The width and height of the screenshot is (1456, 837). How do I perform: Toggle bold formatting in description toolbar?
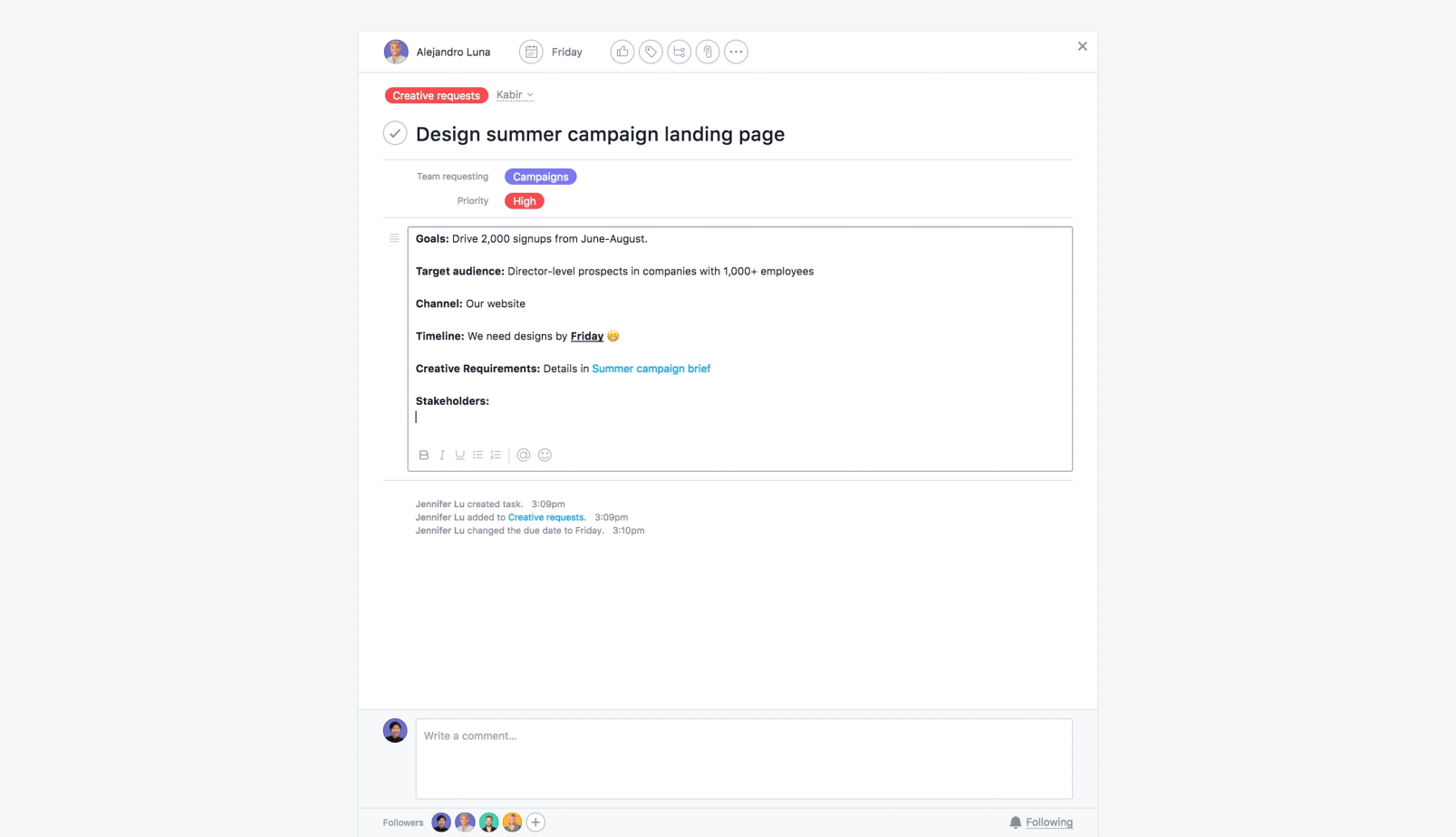click(x=423, y=455)
